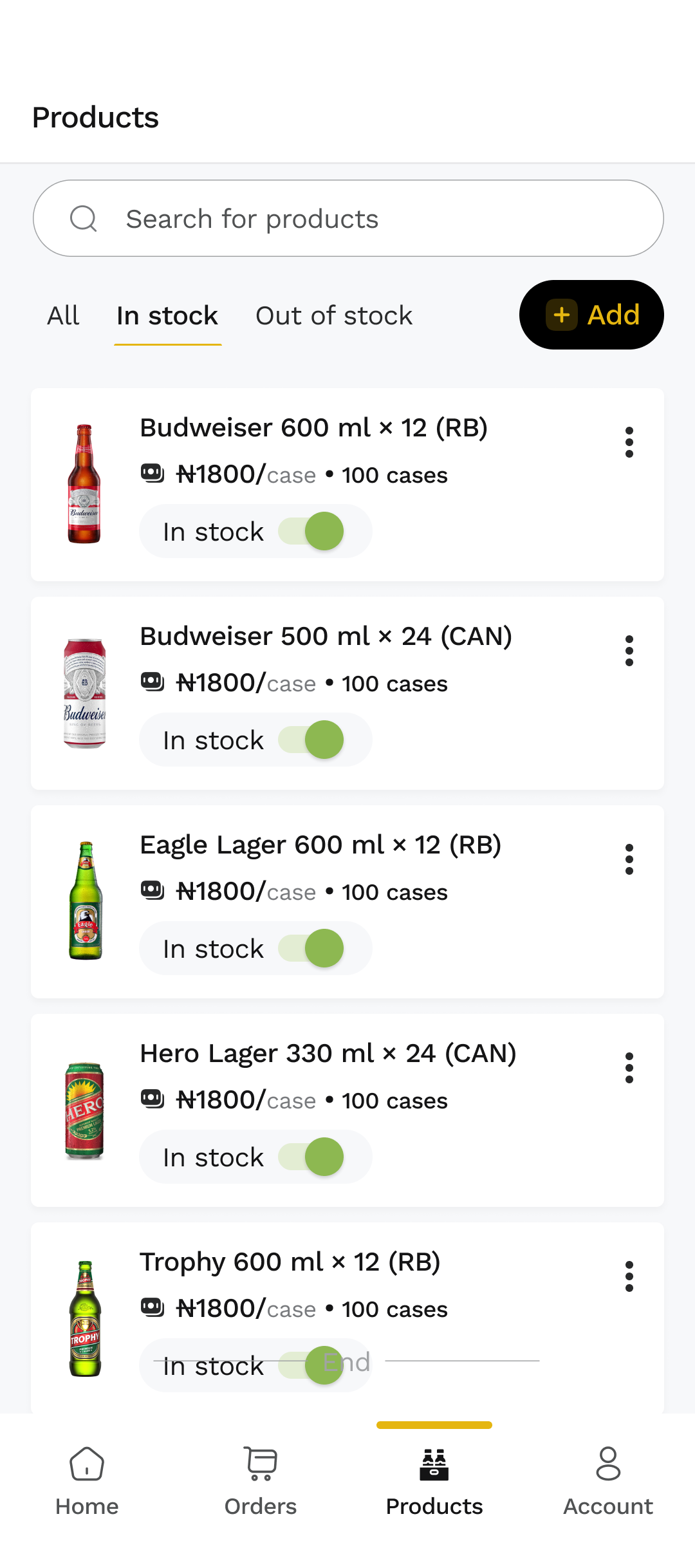Click the search magnifier icon
Screen dimensions: 695x1568
[x=84, y=219]
